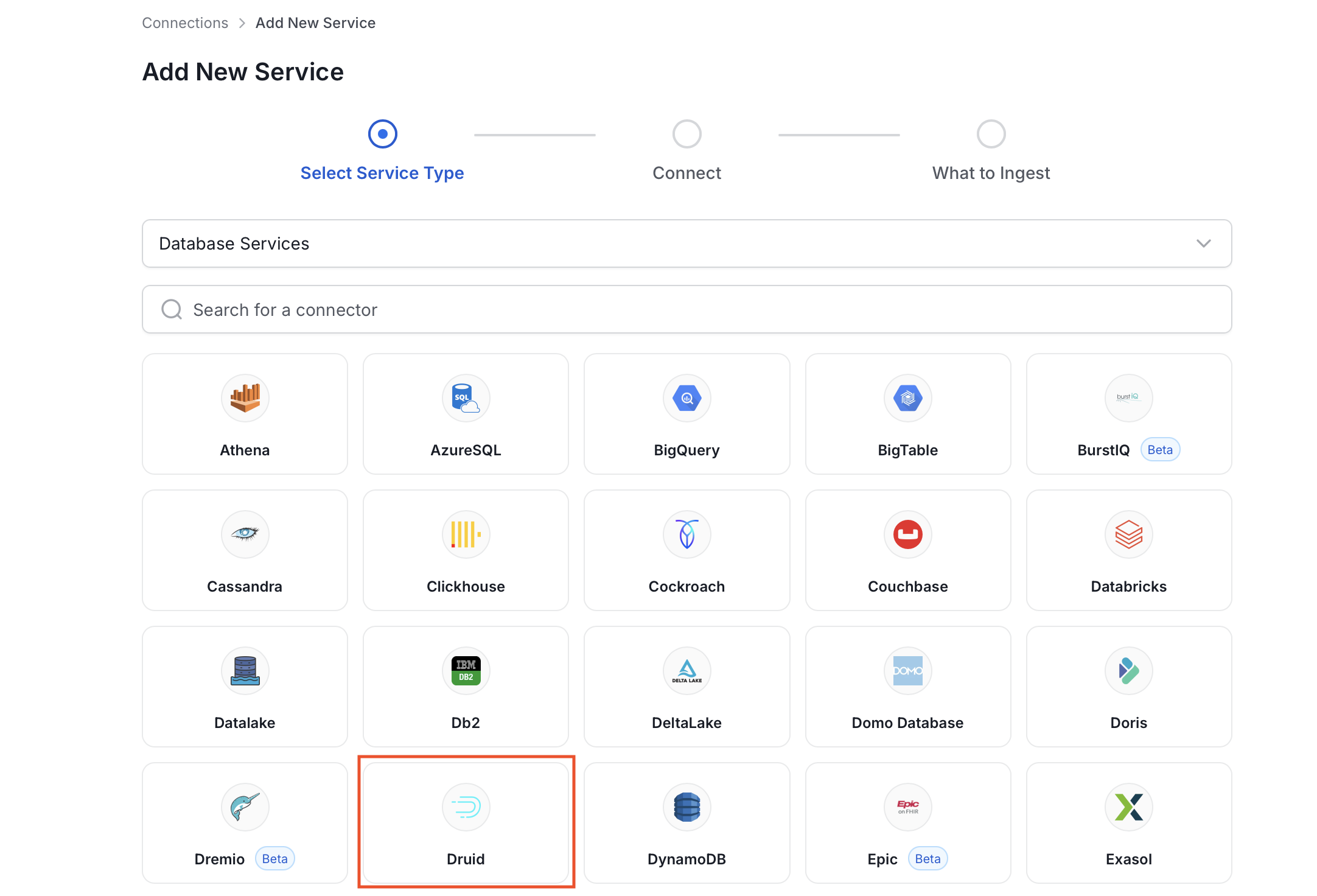
Task: Click the Select Service Type label
Action: [x=382, y=173]
